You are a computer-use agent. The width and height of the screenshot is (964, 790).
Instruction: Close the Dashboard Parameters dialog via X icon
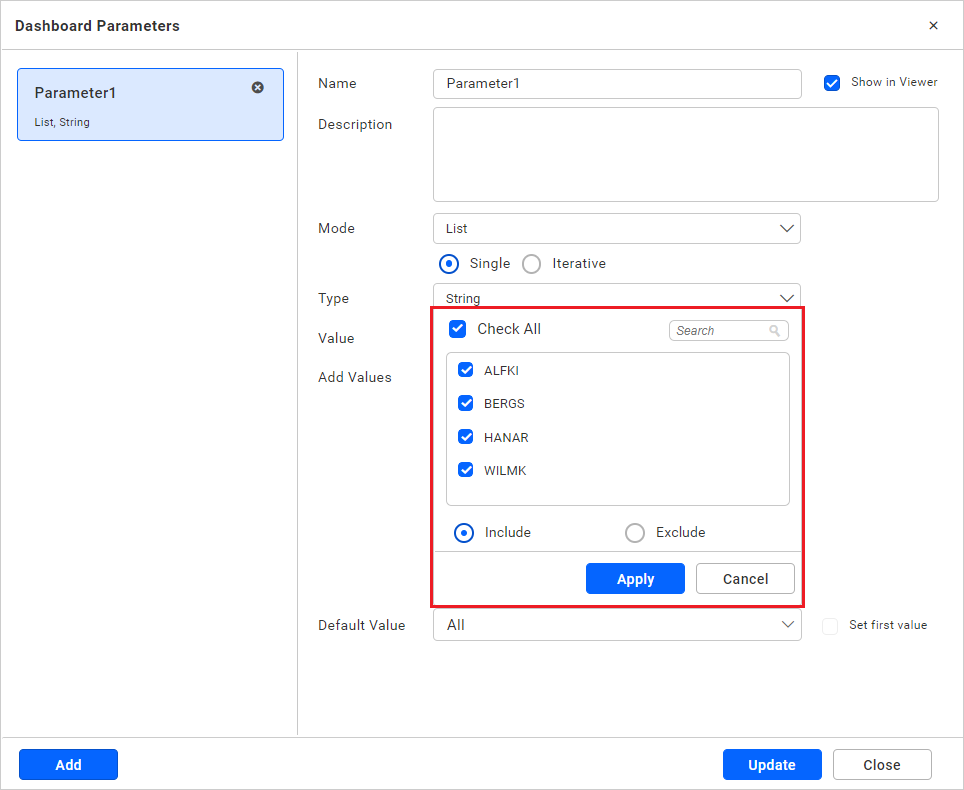click(x=933, y=25)
